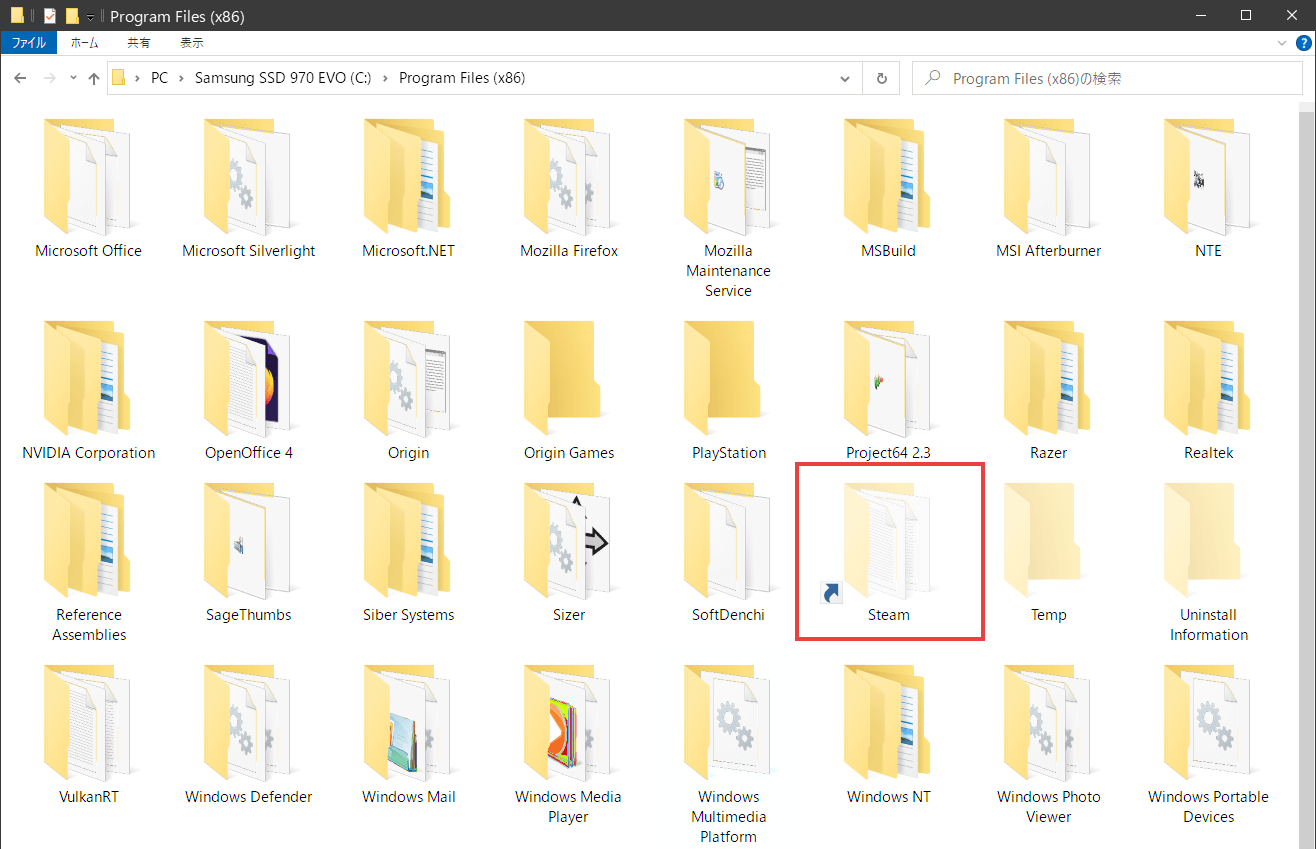Select the Windows Multimedia Platform folder icon
Viewport: 1316px width, 849px height.
point(728,723)
